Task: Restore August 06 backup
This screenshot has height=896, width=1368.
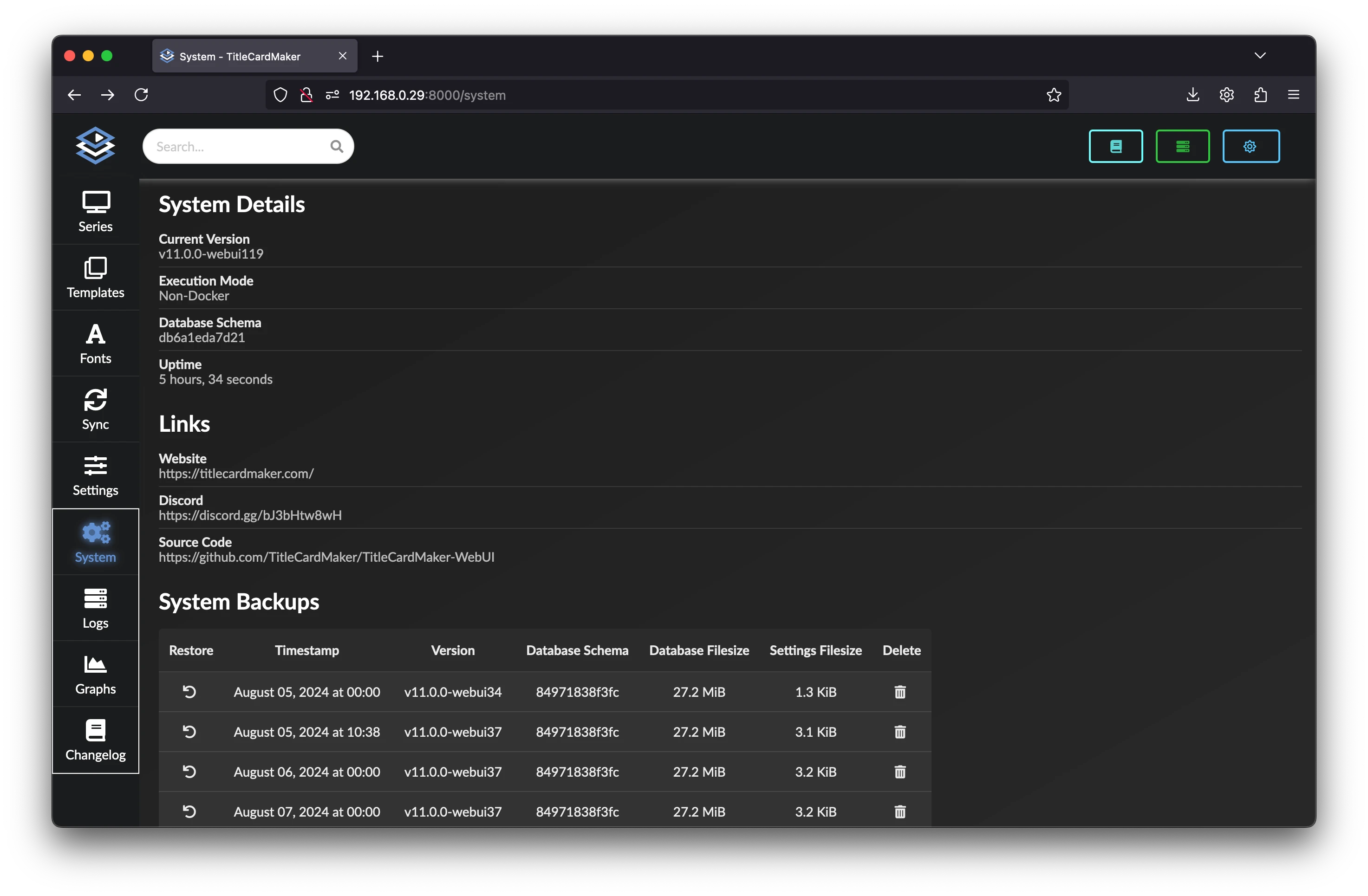Action: [189, 772]
